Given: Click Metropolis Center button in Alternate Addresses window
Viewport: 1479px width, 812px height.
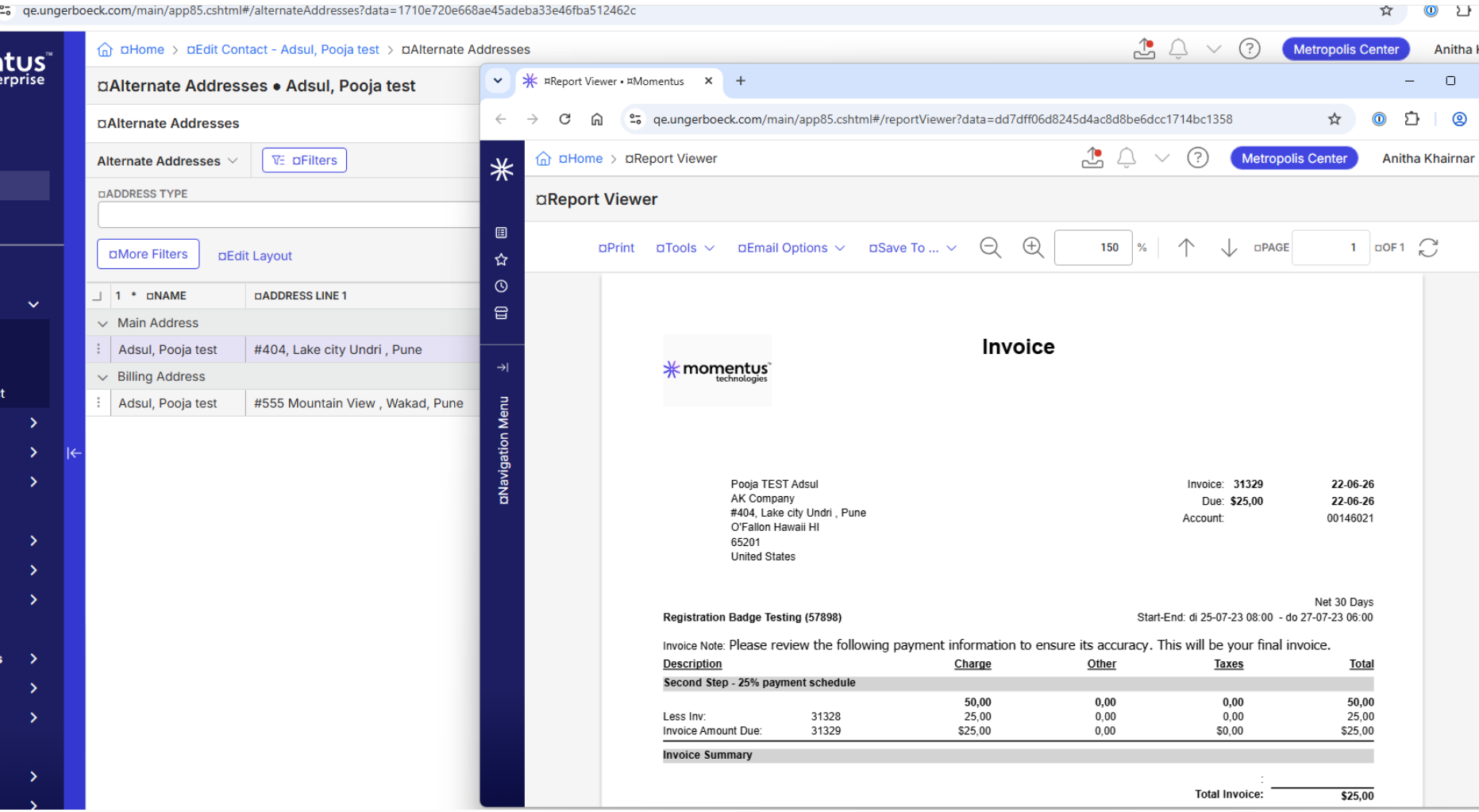Looking at the screenshot, I should [x=1346, y=49].
